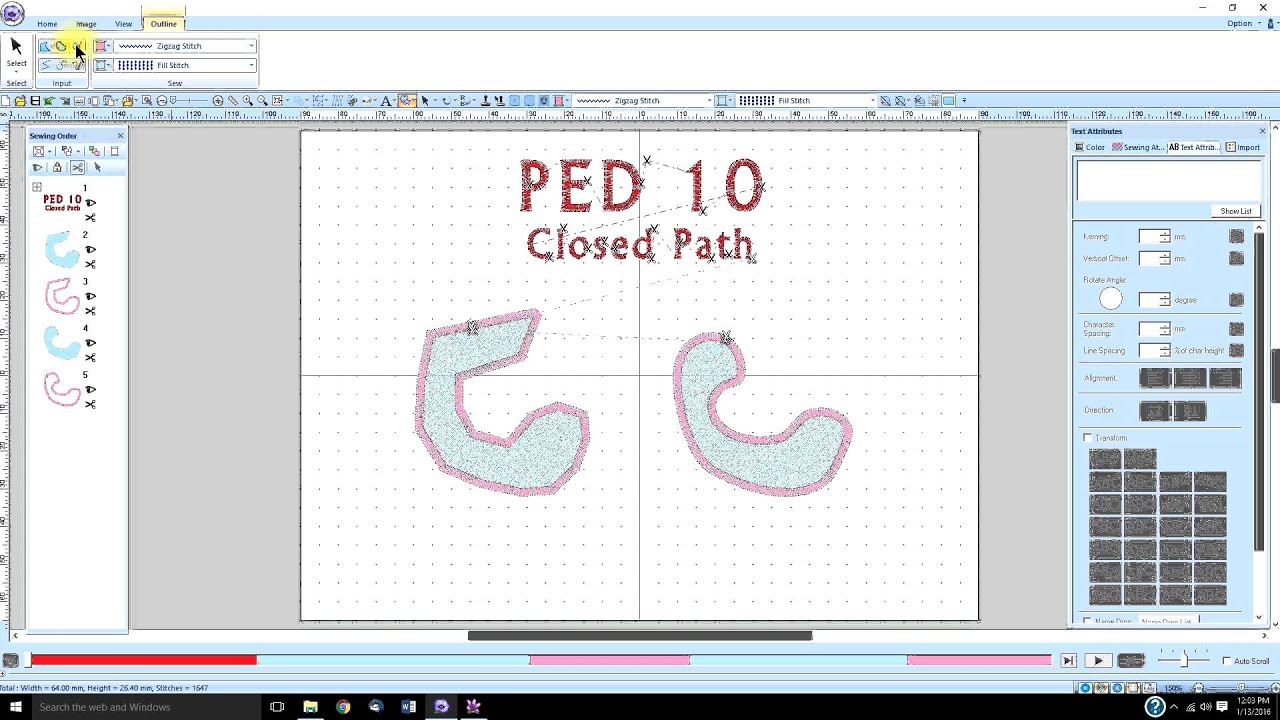Click the lock icon in Sewing Order panel

(57, 167)
